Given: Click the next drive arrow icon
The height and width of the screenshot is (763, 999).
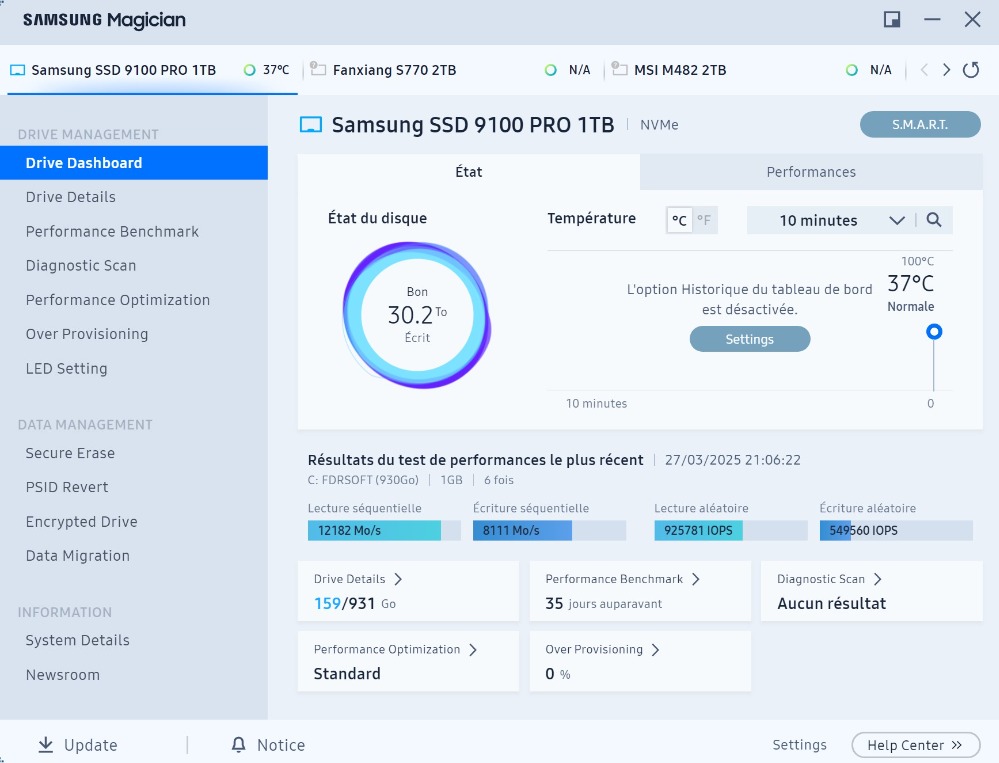Looking at the screenshot, I should (x=946, y=70).
